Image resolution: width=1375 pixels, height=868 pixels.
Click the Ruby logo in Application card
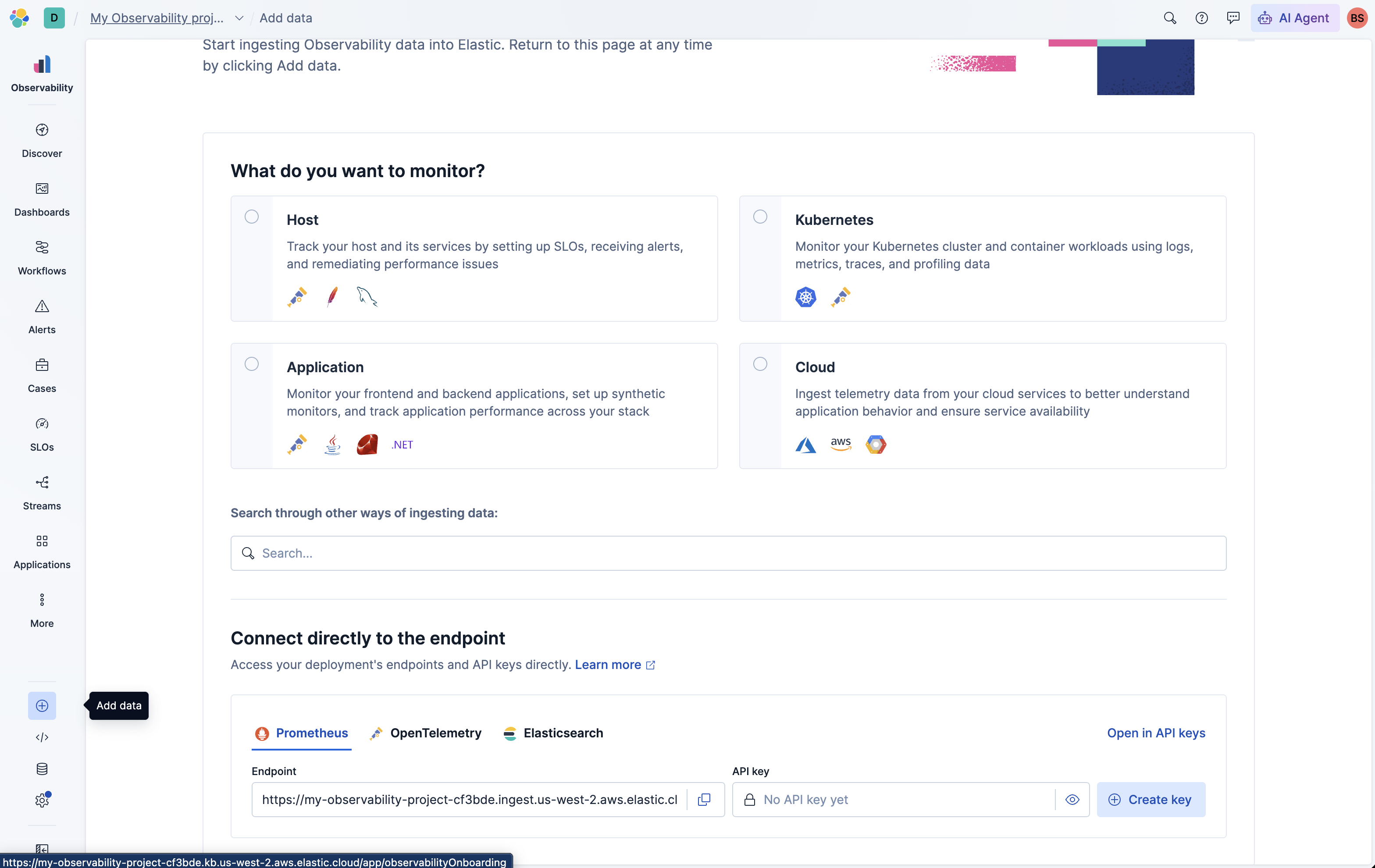coord(367,444)
